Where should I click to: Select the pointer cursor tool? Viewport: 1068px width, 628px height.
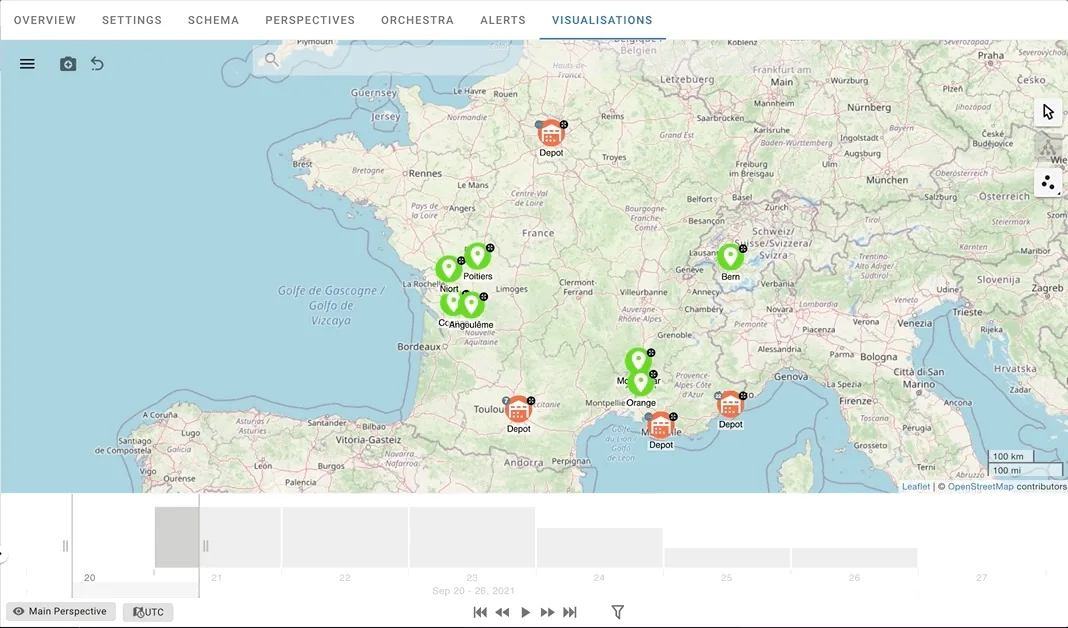1048,112
